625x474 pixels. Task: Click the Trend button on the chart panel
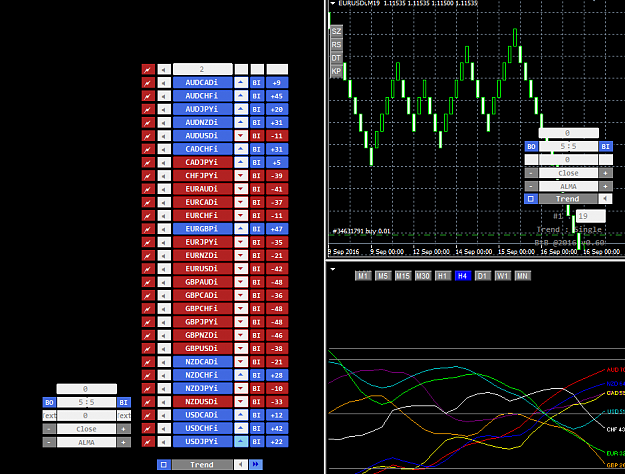pos(568,199)
